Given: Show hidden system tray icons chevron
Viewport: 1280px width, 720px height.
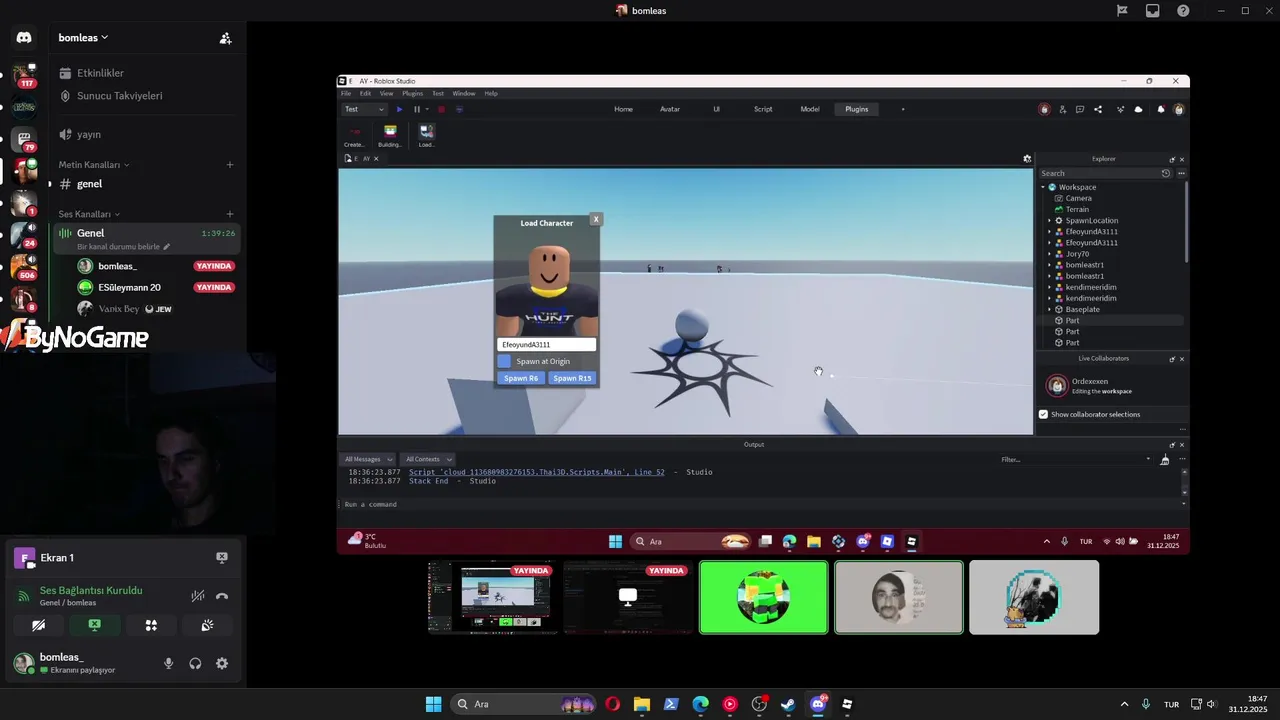Looking at the screenshot, I should pyautogui.click(x=1124, y=704).
